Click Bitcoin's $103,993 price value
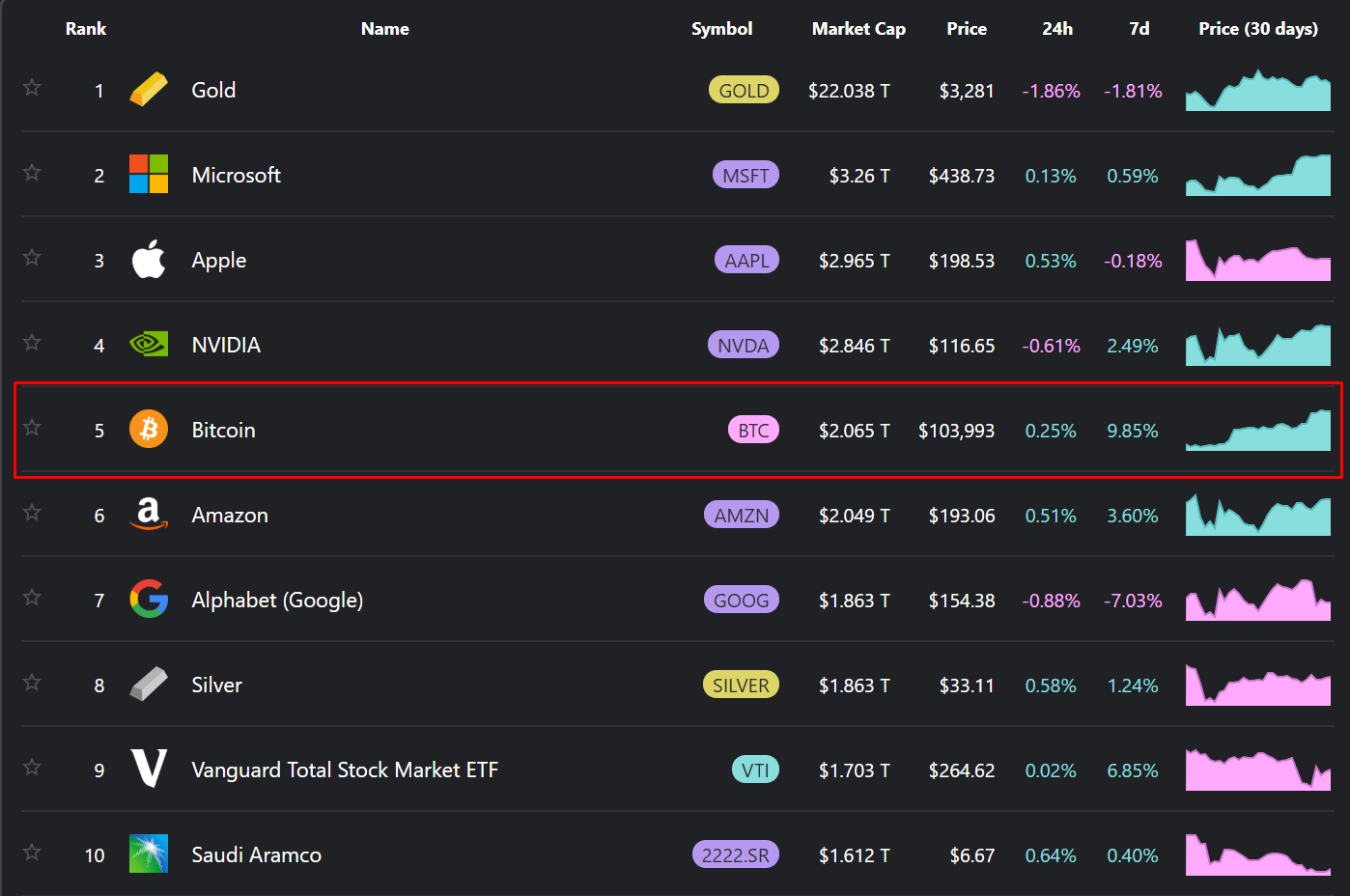Image resolution: width=1350 pixels, height=896 pixels. click(956, 431)
